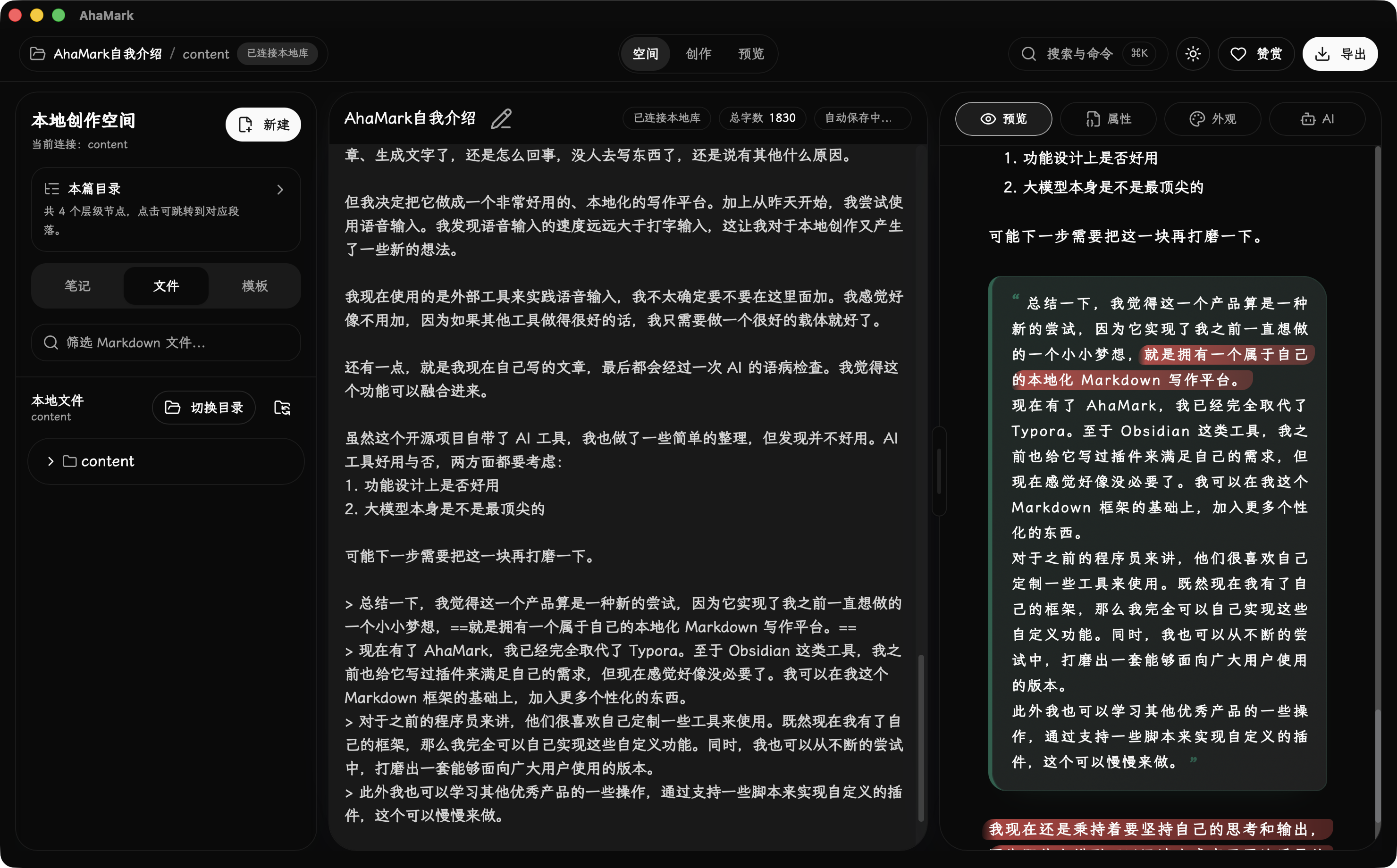This screenshot has width=1397, height=868.
Task: Click the refresh folder icon
Action: coord(282,408)
